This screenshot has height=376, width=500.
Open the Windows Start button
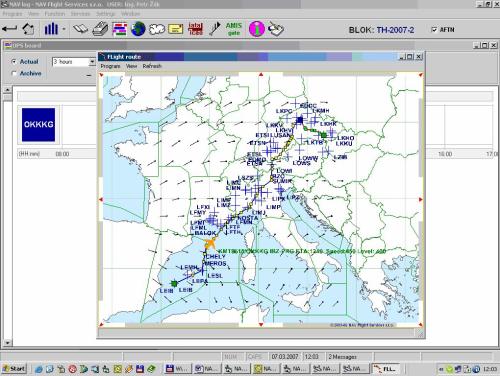coord(14,369)
